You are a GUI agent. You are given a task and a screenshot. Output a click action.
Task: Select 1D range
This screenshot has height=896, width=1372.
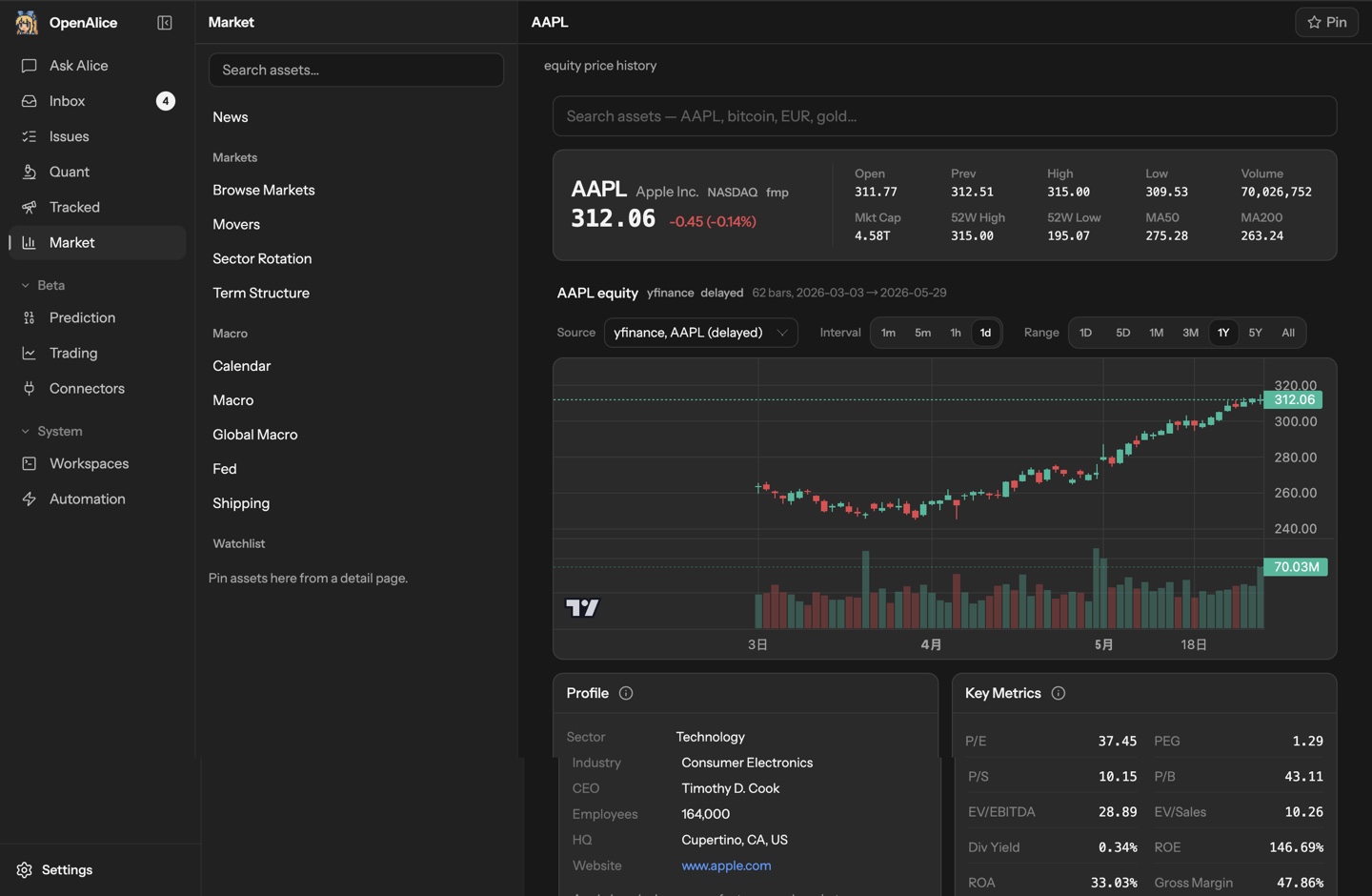[x=1085, y=333]
